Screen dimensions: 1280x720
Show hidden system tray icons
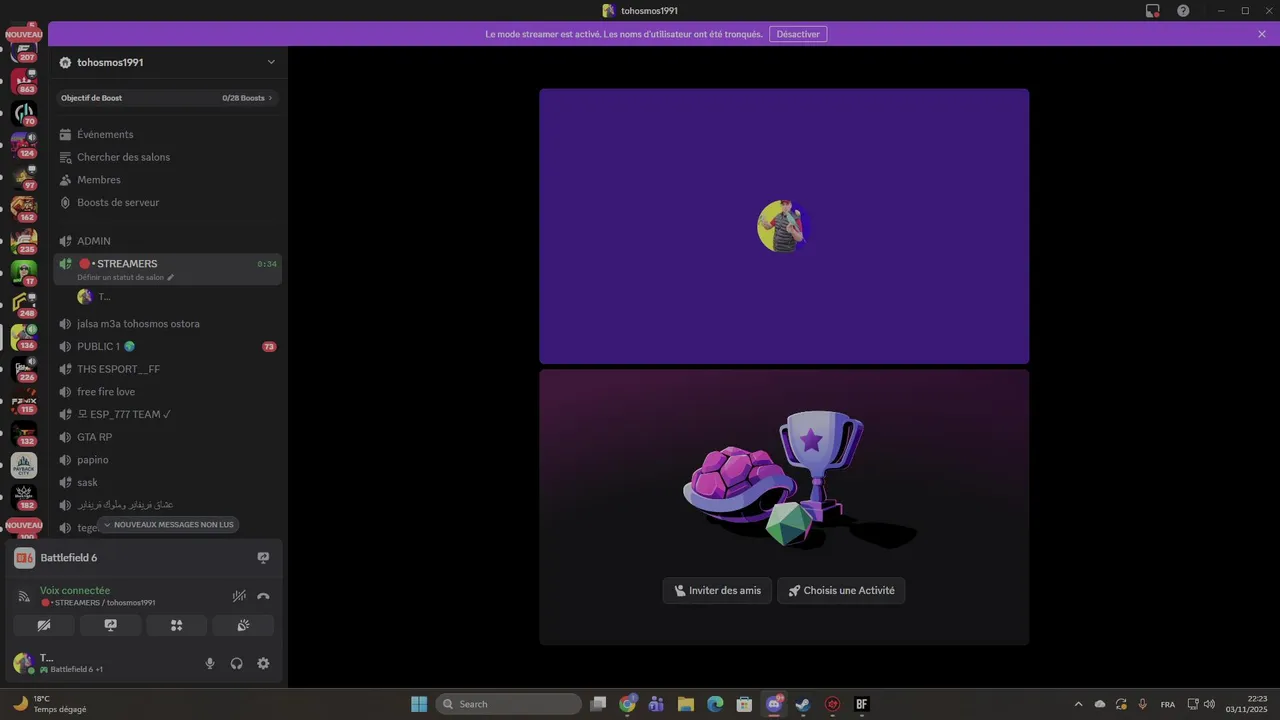click(x=1078, y=704)
